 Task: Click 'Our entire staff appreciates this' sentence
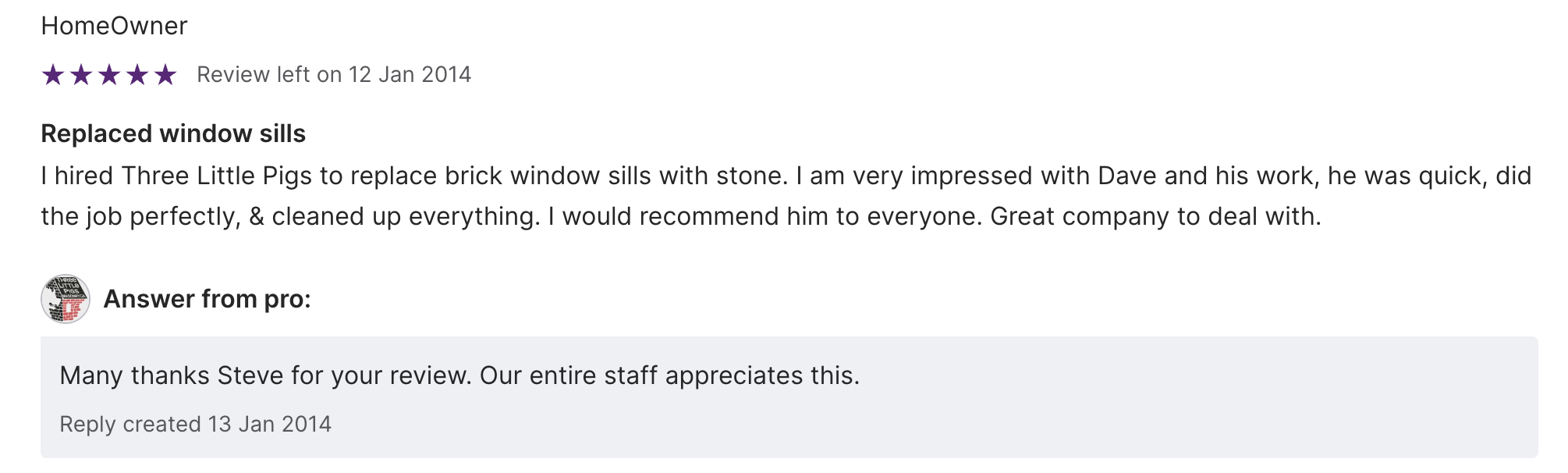click(x=669, y=375)
